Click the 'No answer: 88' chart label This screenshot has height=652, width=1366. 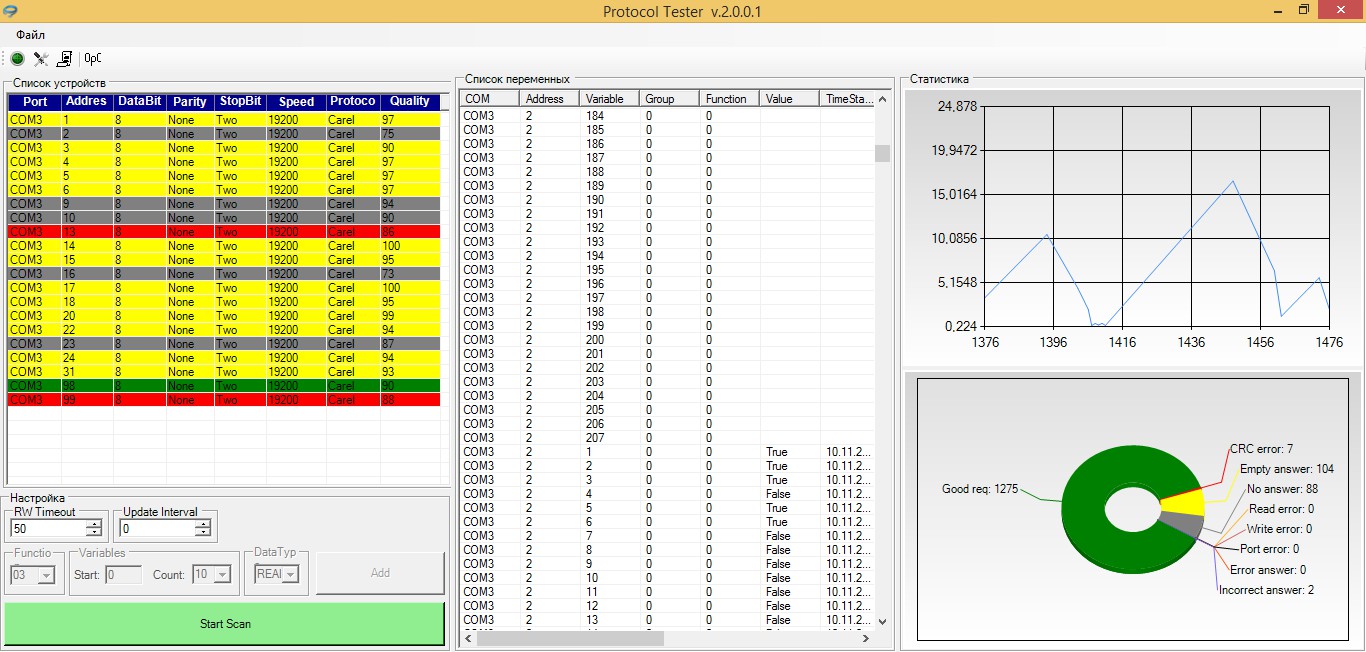(1283, 489)
